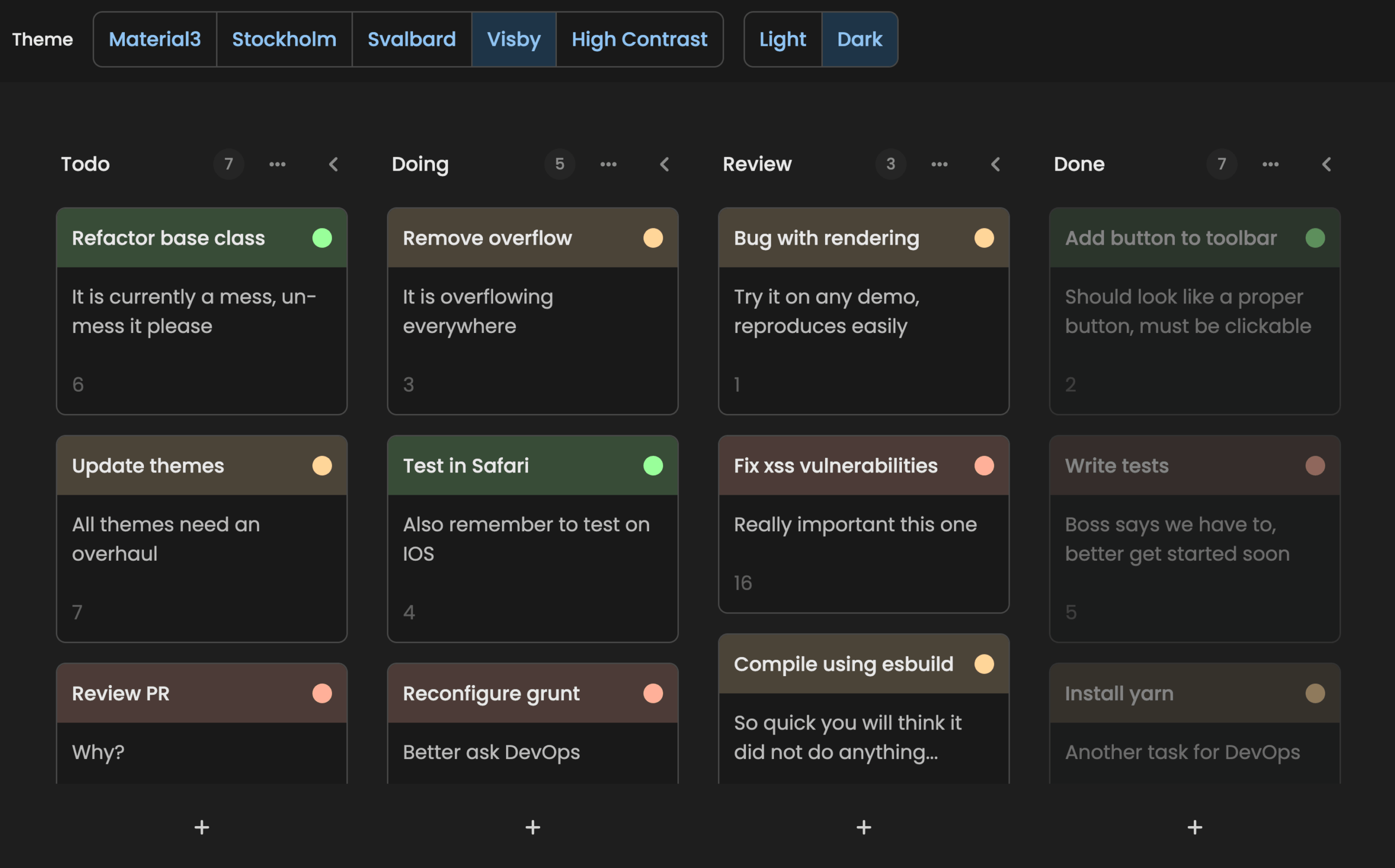Image resolution: width=1395 pixels, height=868 pixels.
Task: Click plus icon under Review column
Action: (x=863, y=827)
